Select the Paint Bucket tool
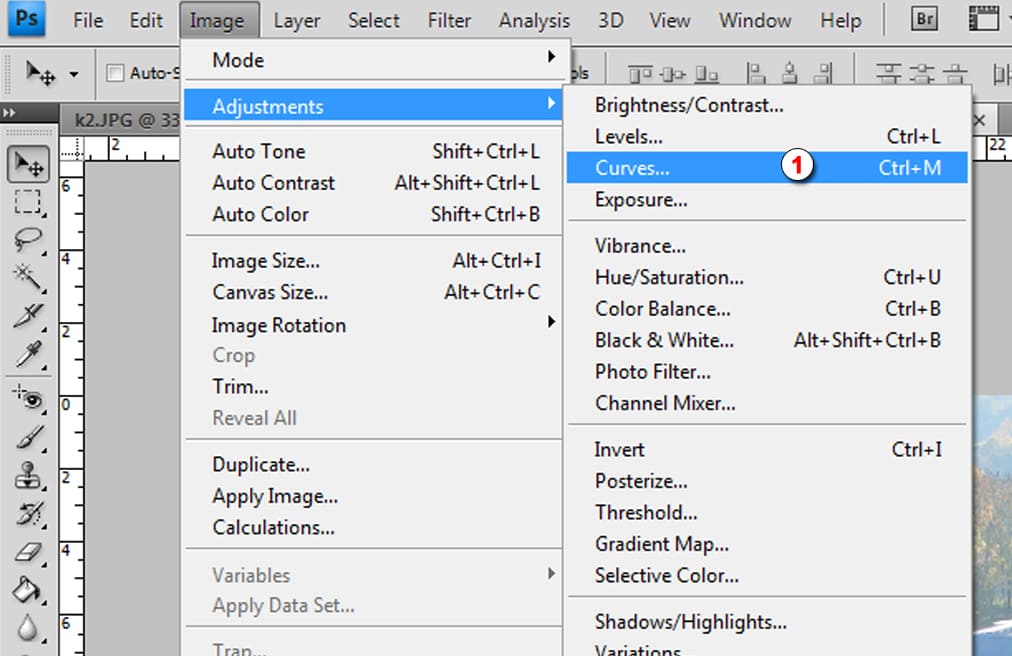1012x656 pixels. [27, 590]
